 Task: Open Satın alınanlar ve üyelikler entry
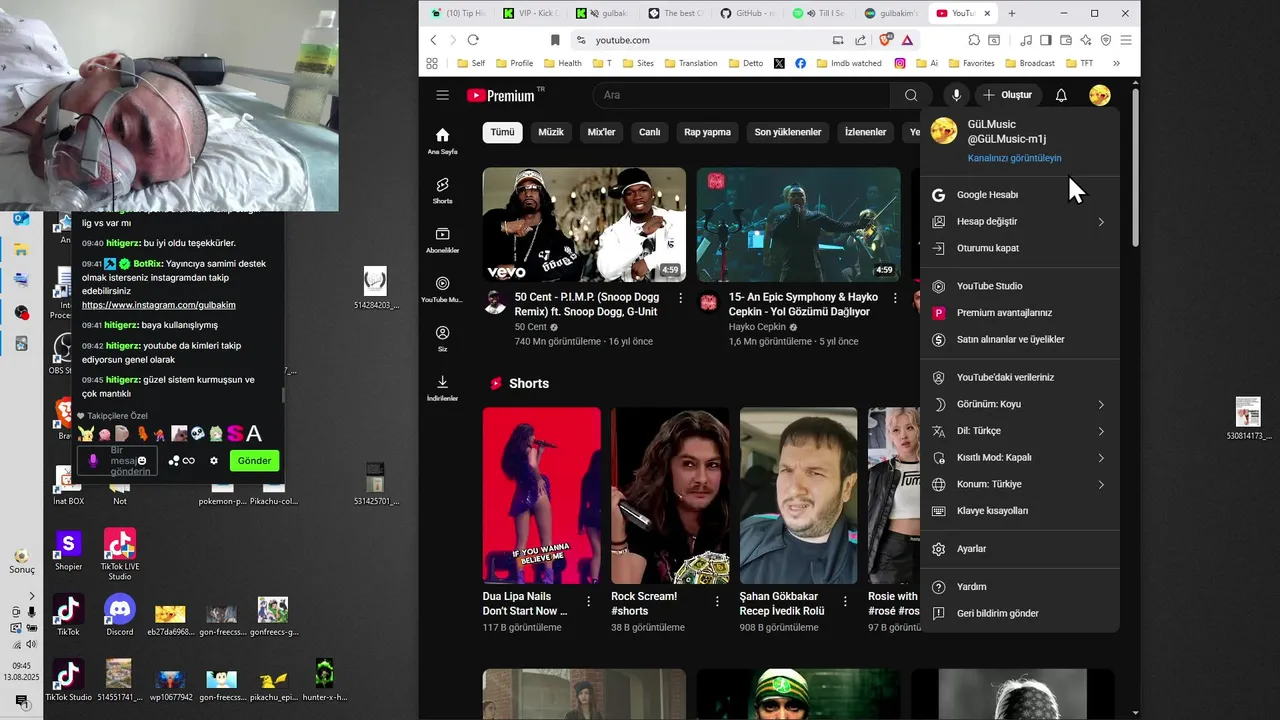point(1019,339)
